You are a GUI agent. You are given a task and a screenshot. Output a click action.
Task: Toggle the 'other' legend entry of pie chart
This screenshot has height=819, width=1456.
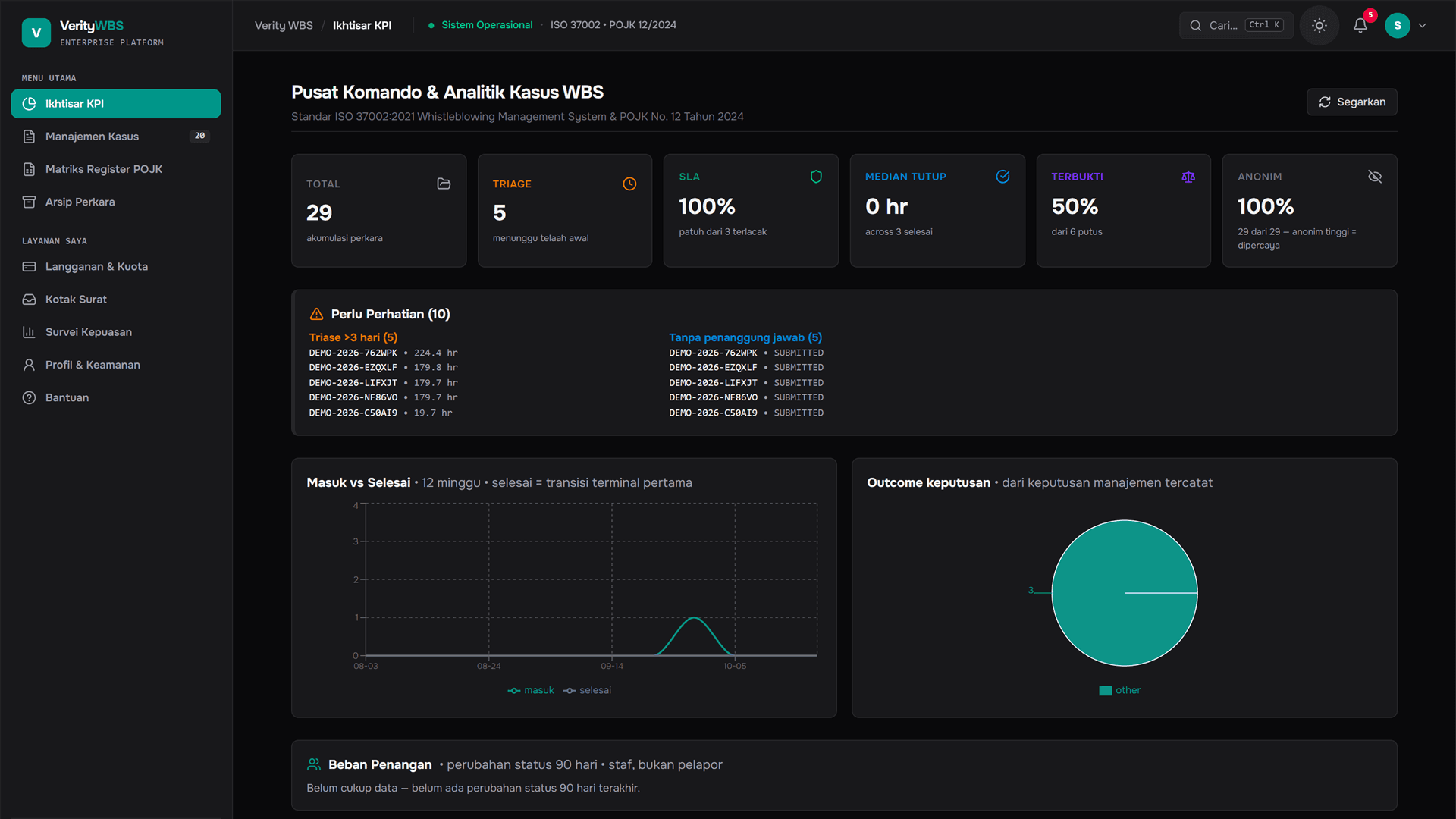[1119, 690]
